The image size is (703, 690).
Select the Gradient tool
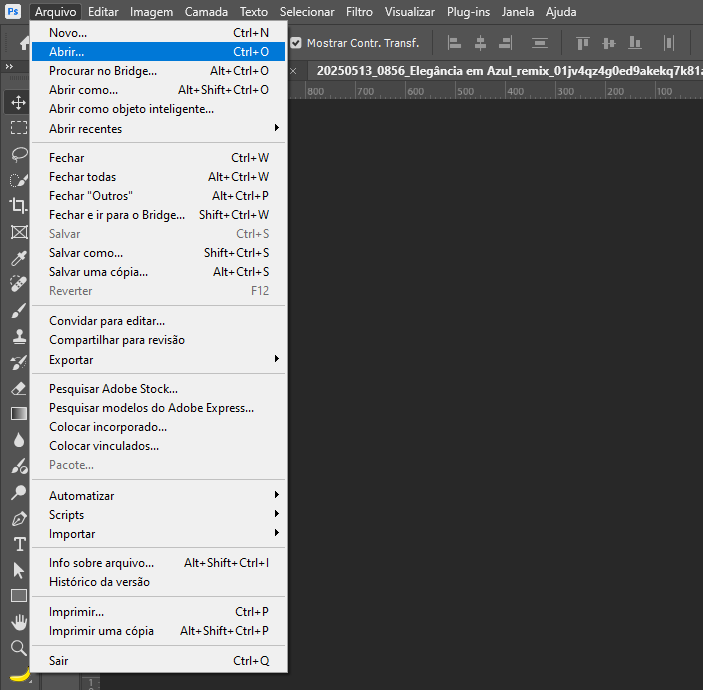tap(18, 414)
